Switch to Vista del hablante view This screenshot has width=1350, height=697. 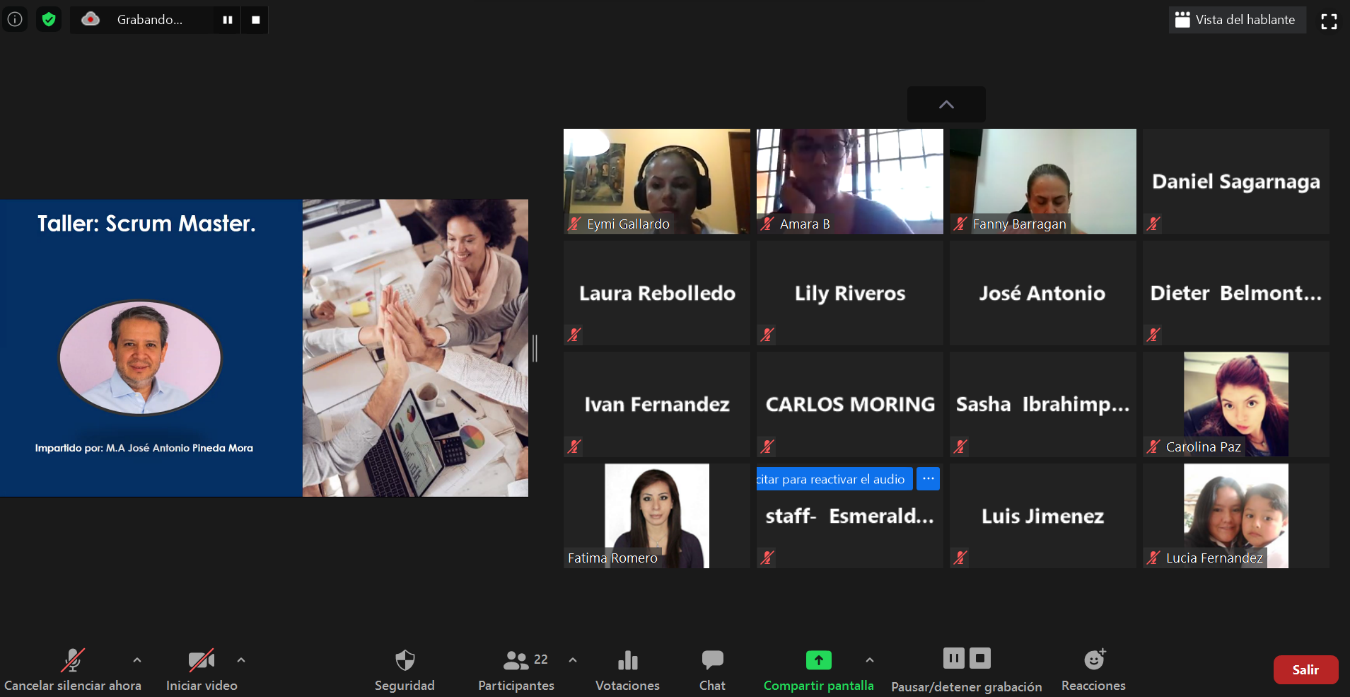(1236, 20)
